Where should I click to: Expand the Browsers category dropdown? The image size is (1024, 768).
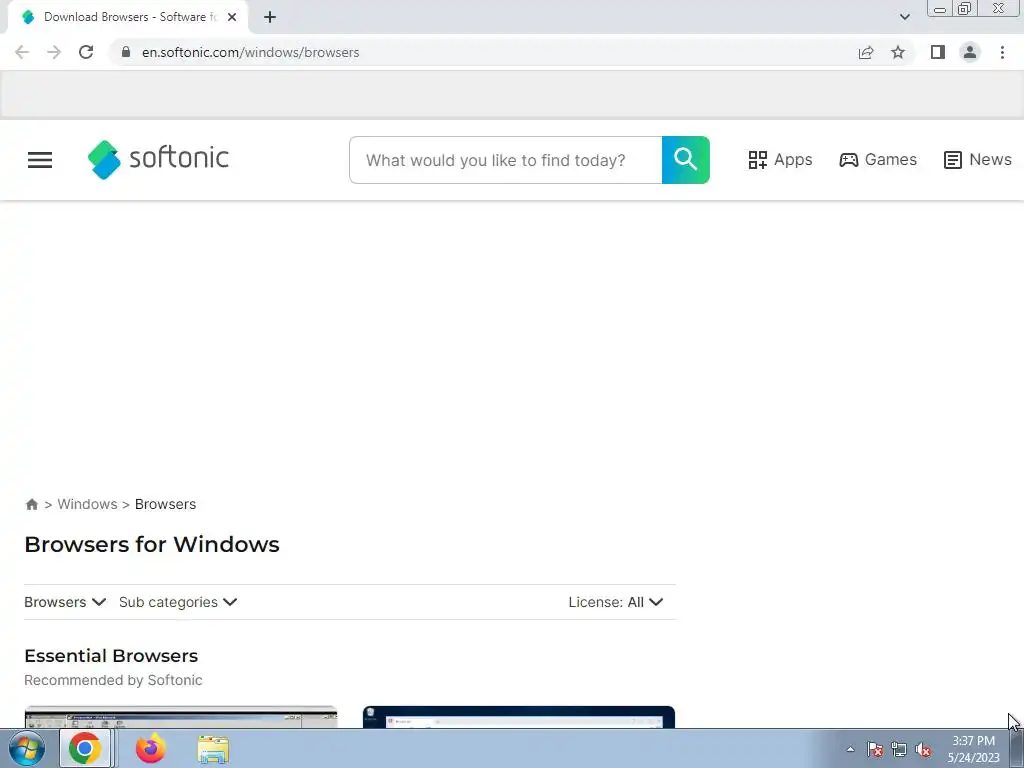[65, 602]
